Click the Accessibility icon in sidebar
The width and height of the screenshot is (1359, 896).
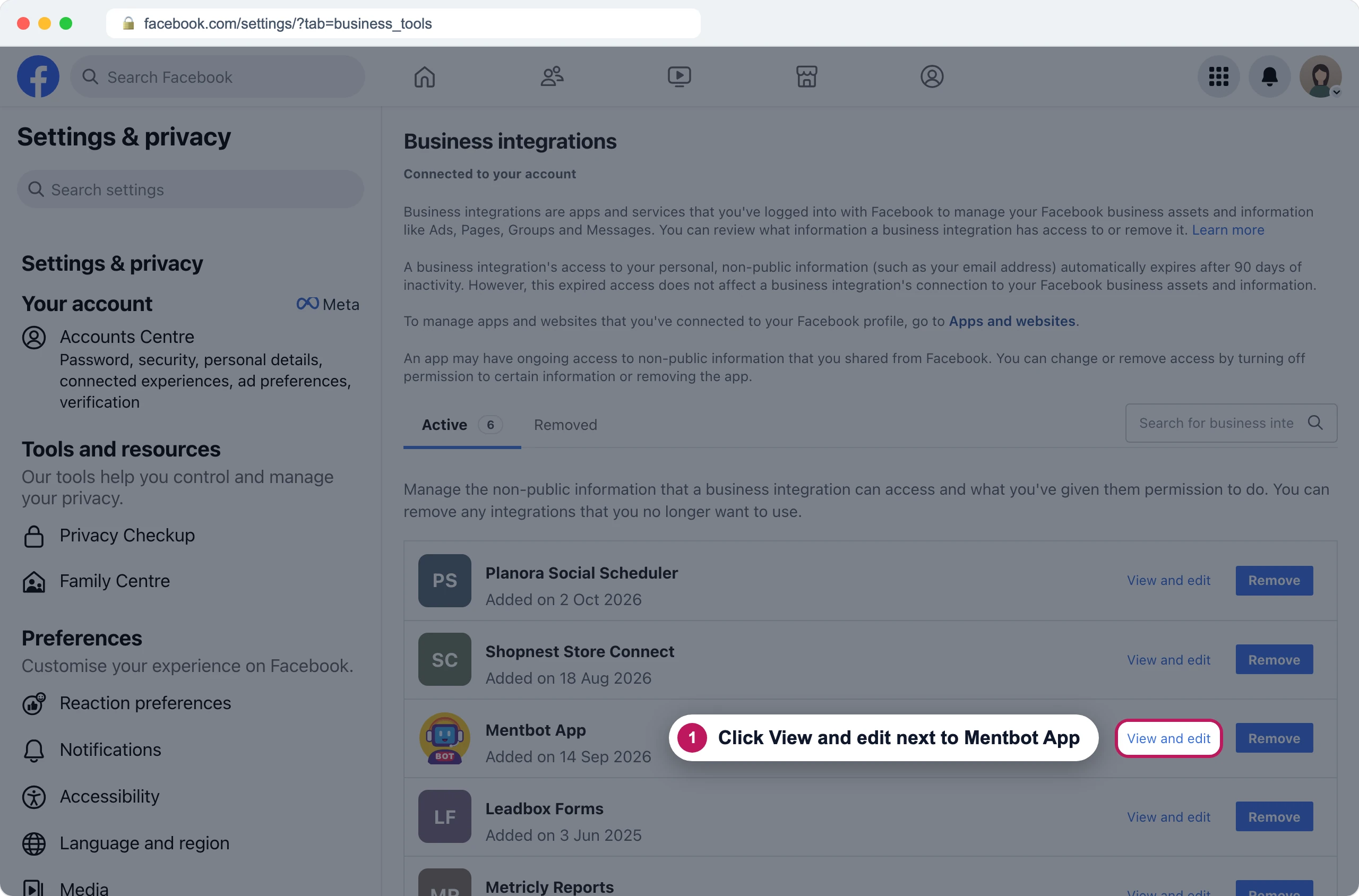tap(34, 797)
